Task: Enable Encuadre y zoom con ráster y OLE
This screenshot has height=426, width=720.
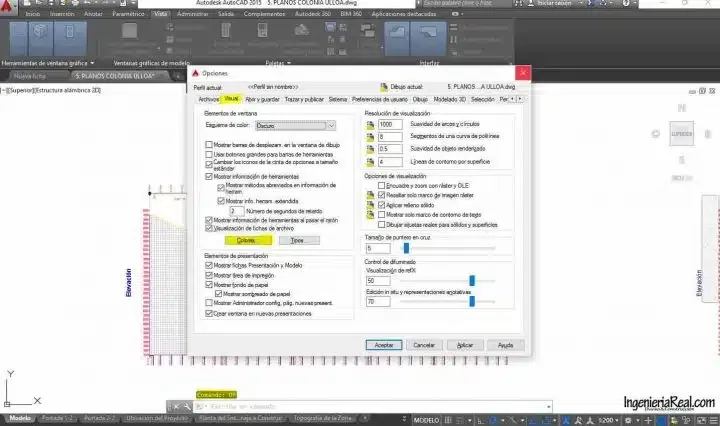Action: (382, 185)
